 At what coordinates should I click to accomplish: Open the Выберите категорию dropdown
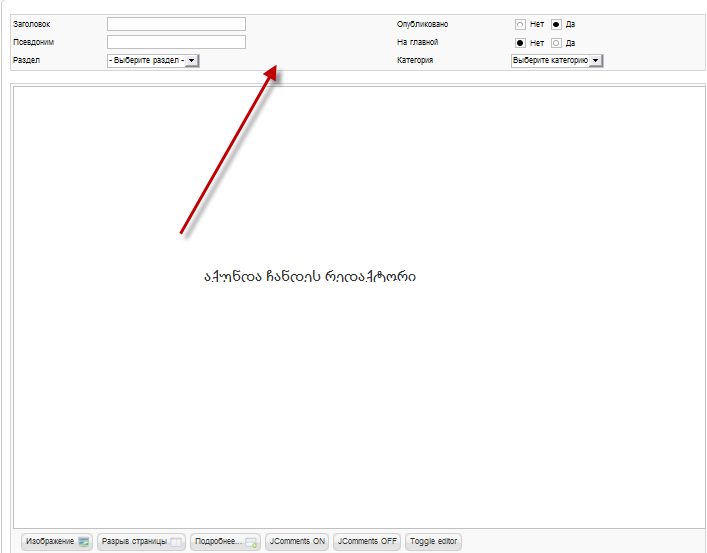click(557, 60)
